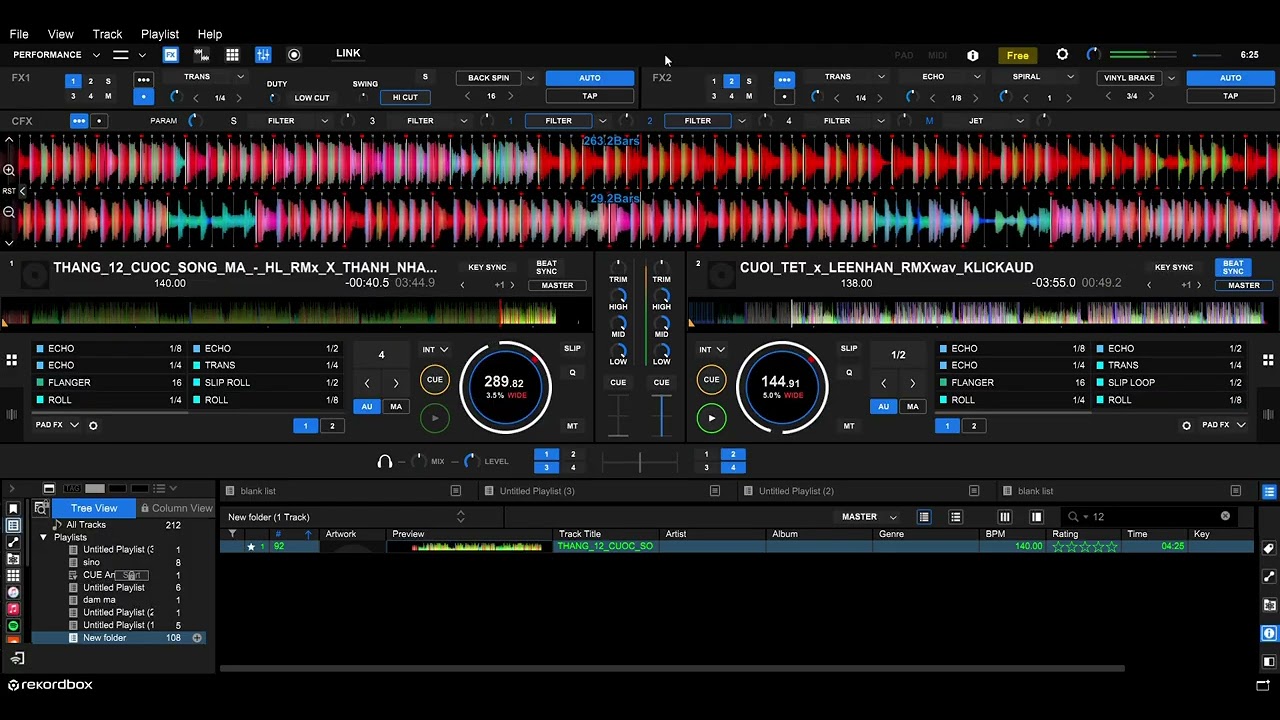The image size is (1280, 720).
Task: Zoom in the waveform with magnifier plus
Action: coord(9,171)
